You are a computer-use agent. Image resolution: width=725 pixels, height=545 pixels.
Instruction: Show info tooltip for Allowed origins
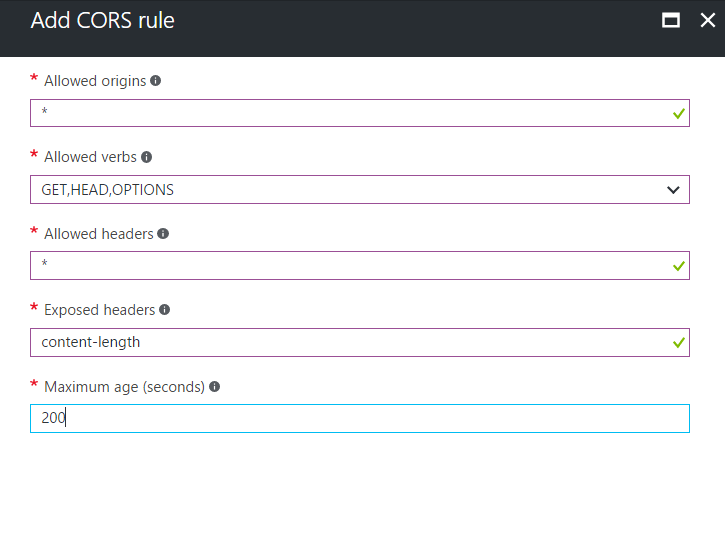tap(155, 81)
